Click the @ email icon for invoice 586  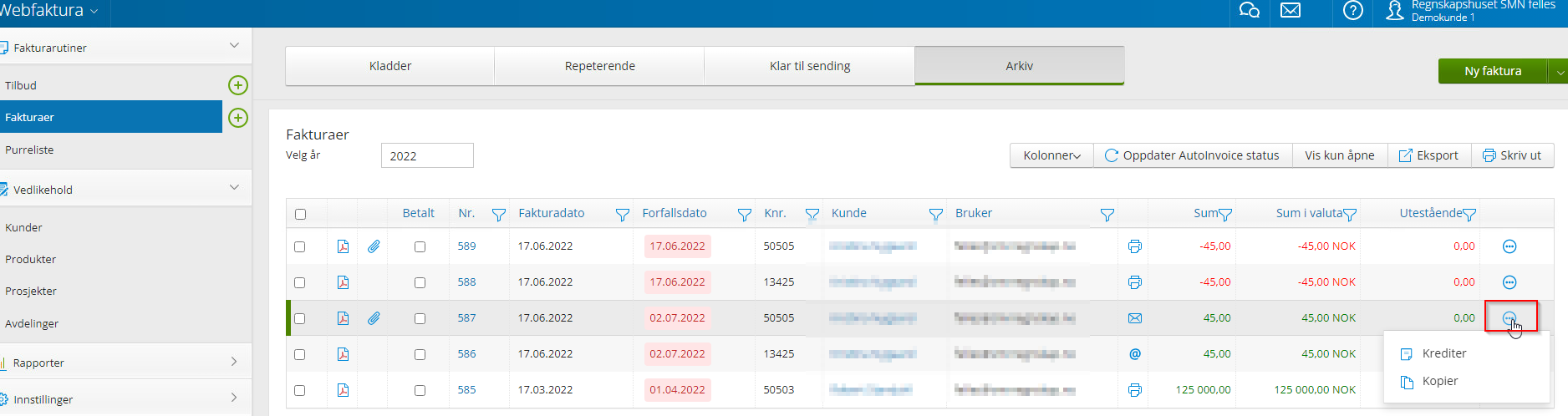point(1134,354)
